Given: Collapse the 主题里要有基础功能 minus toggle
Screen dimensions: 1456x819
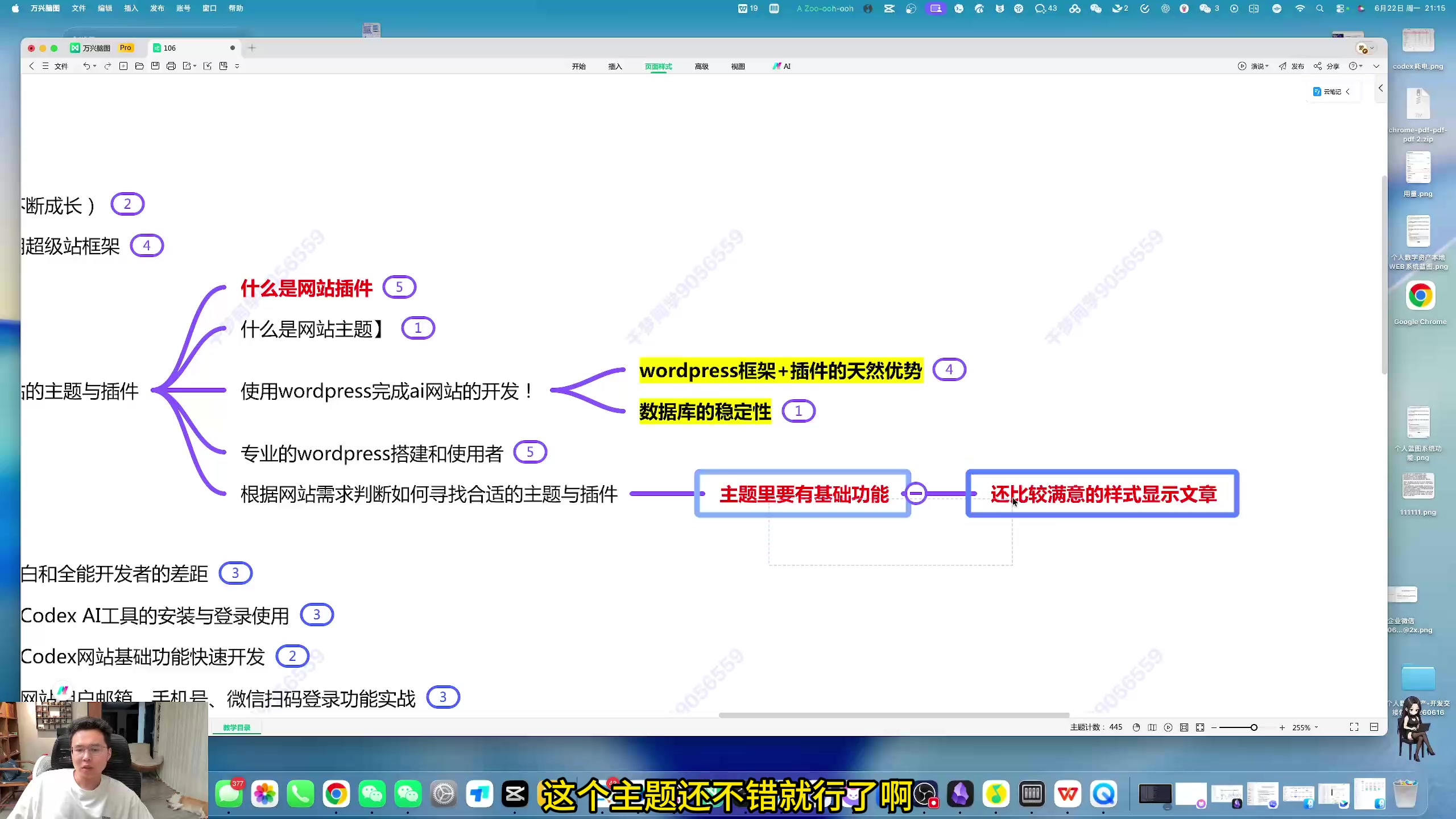Looking at the screenshot, I should click(916, 493).
